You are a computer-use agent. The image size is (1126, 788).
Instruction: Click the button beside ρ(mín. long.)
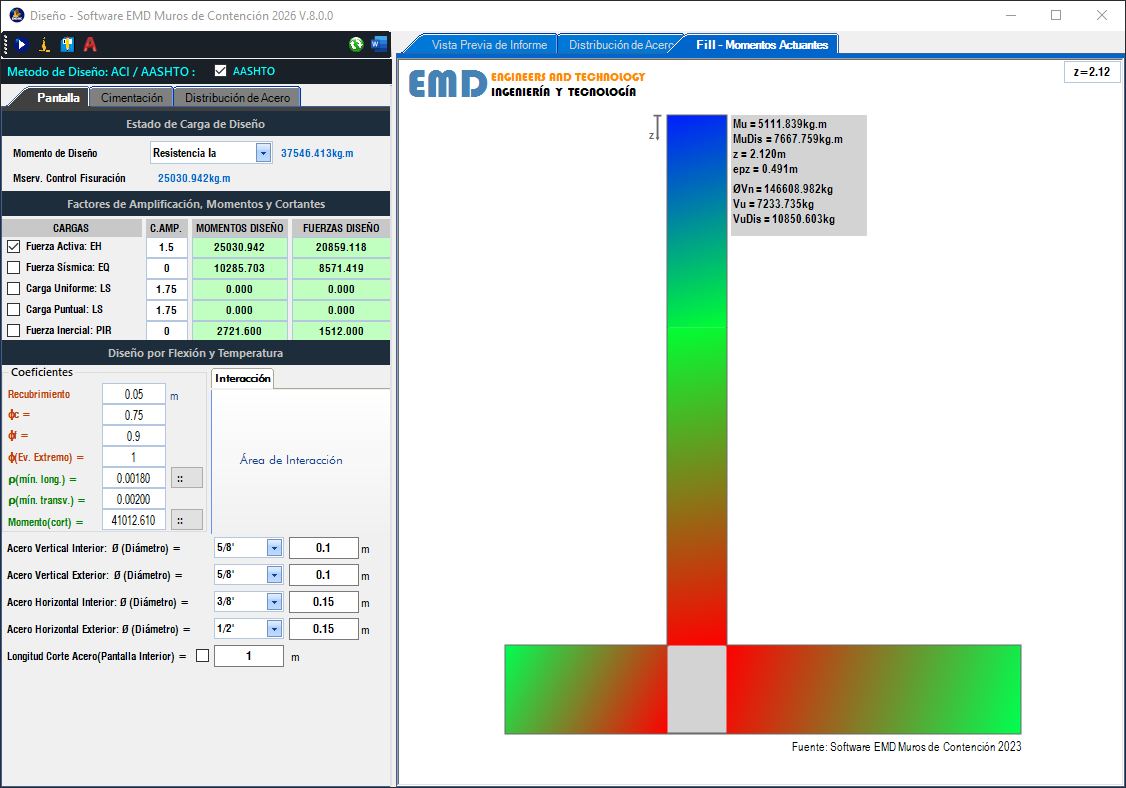pos(187,478)
